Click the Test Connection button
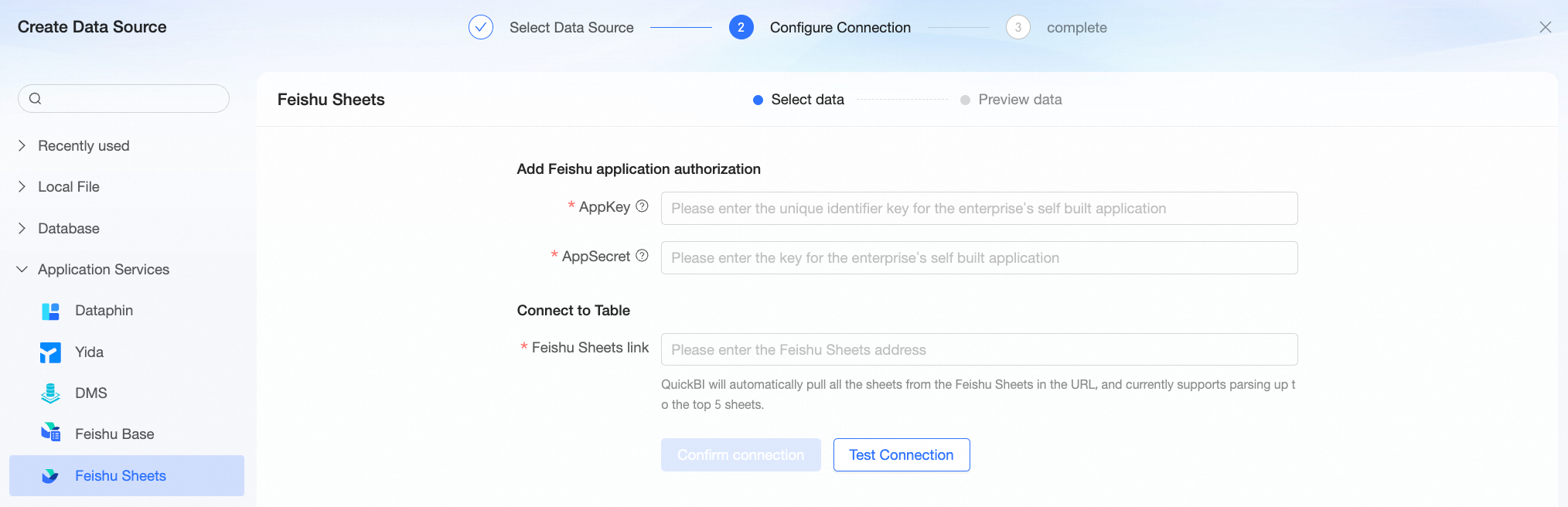Screen dimensions: 1568x507 (x=902, y=454)
